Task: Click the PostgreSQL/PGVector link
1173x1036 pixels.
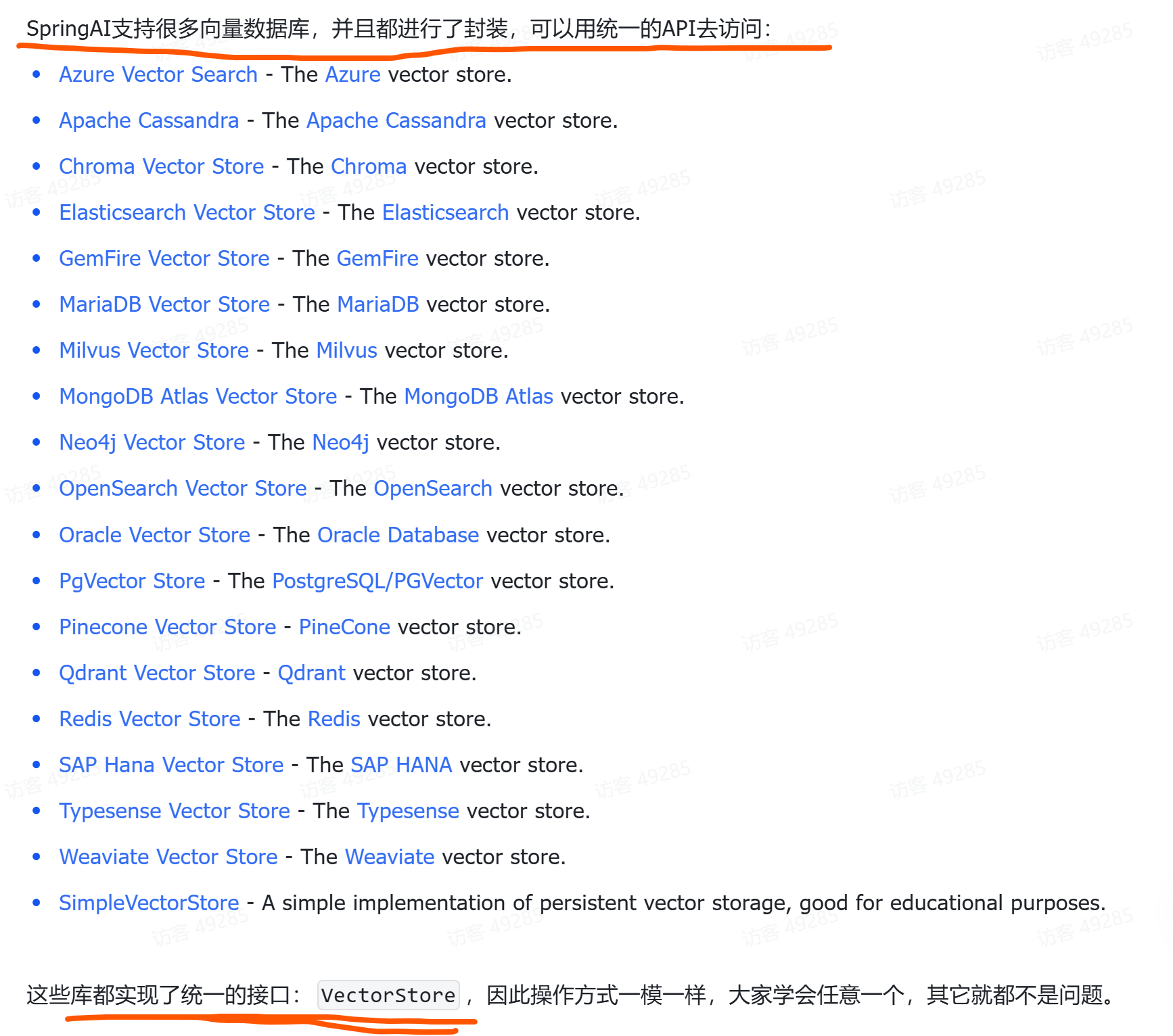Action: pos(377,581)
